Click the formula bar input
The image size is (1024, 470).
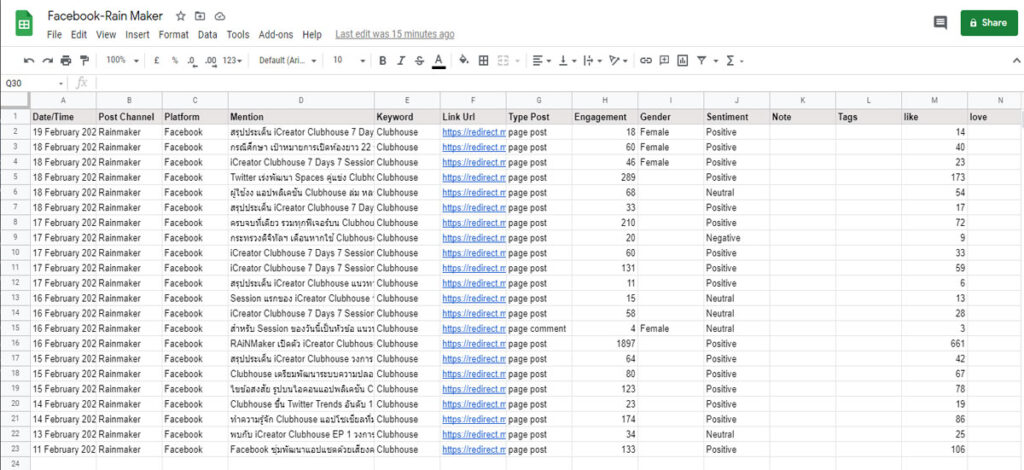558,84
